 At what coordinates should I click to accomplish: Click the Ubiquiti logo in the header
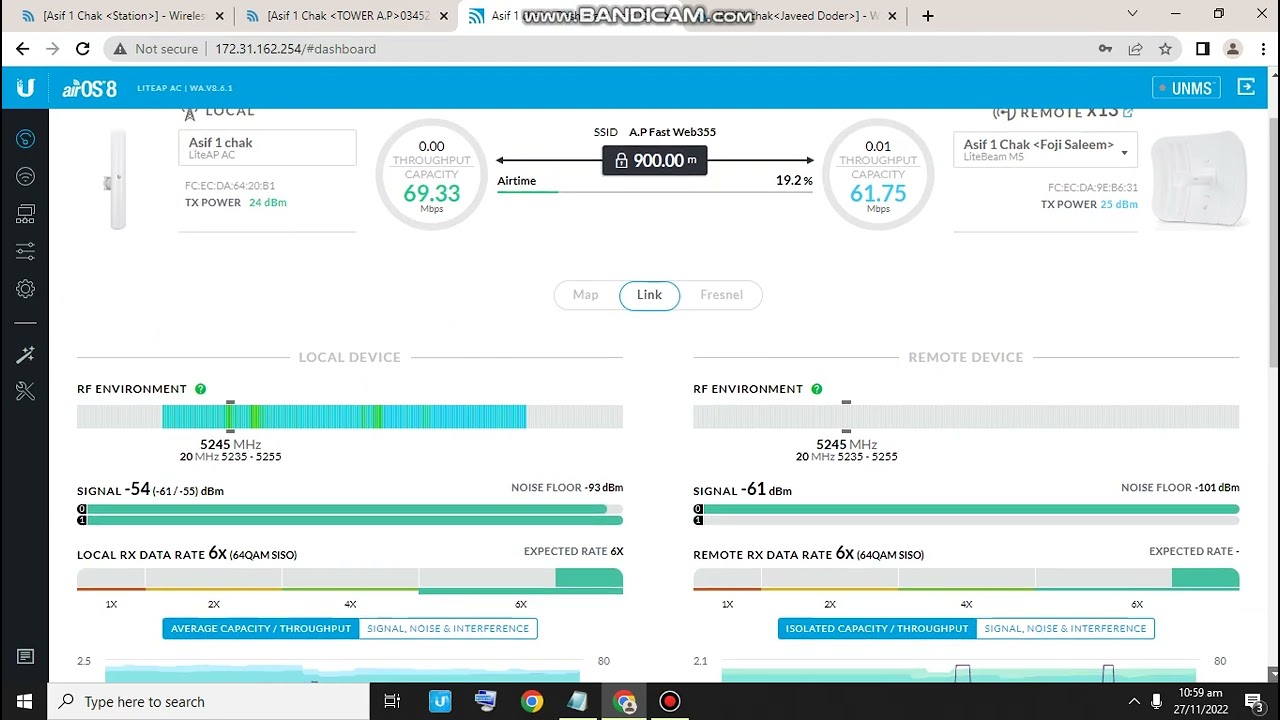pos(26,88)
